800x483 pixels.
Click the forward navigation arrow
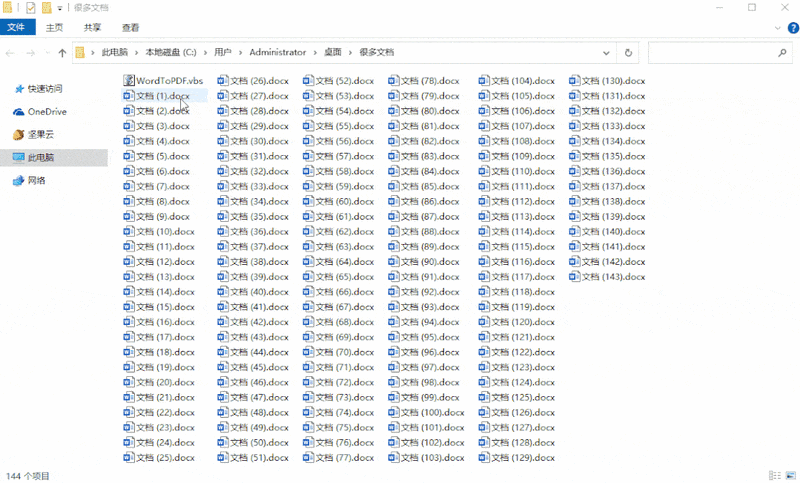pos(31,53)
